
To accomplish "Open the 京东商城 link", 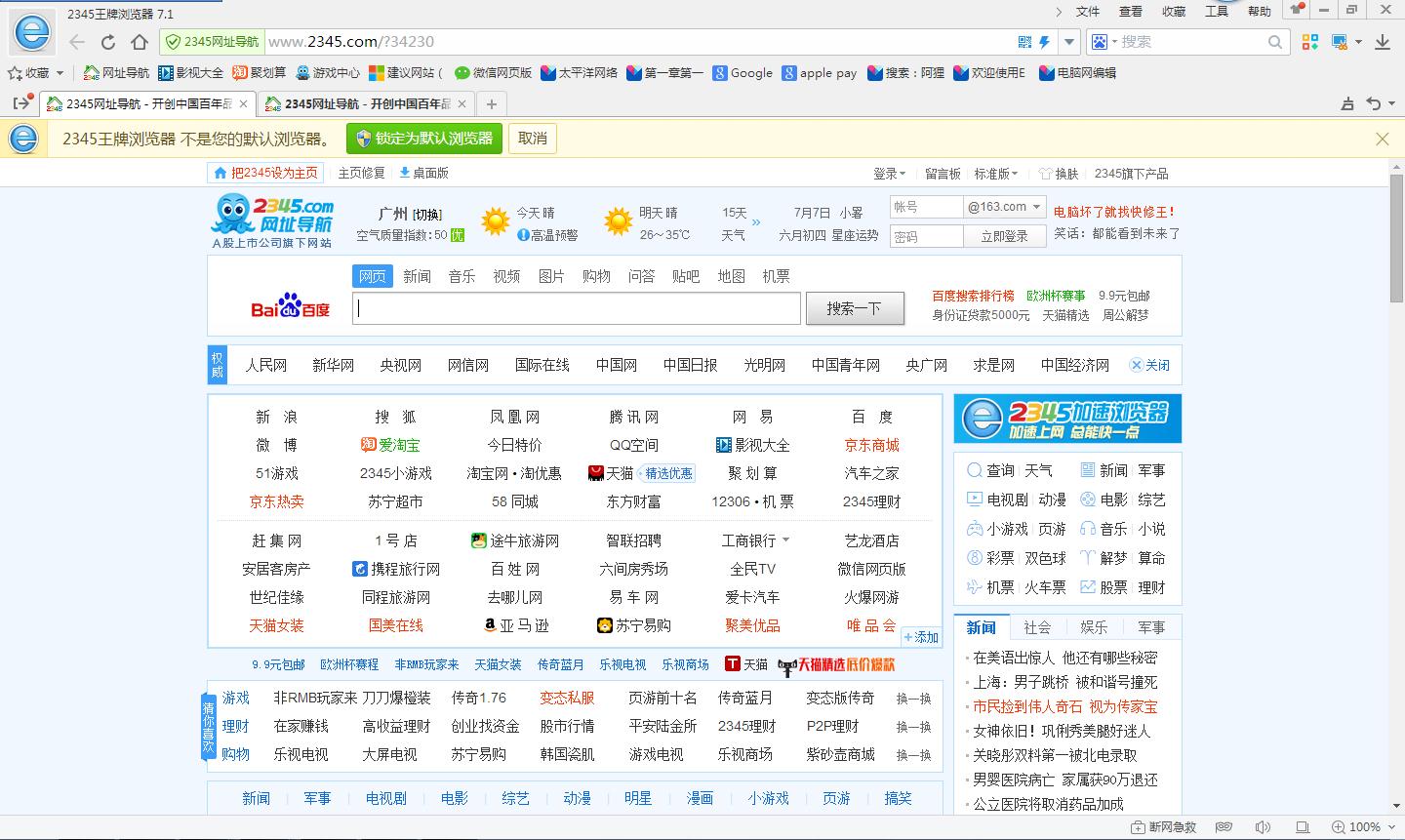I will (x=871, y=445).
